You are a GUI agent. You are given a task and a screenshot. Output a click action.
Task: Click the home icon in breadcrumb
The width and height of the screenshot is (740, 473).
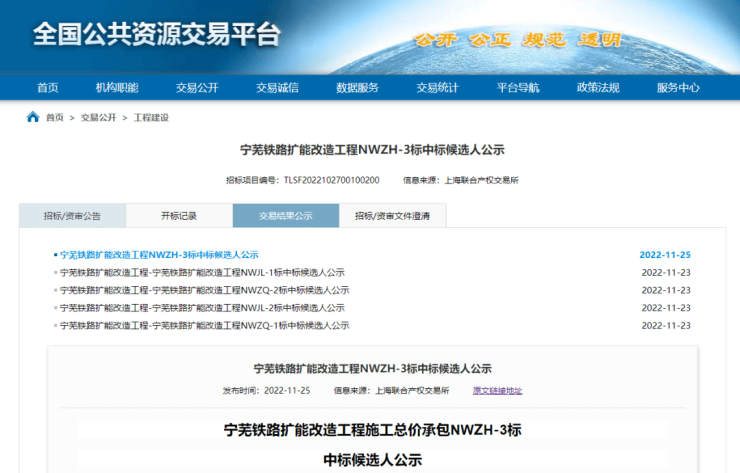point(33,117)
